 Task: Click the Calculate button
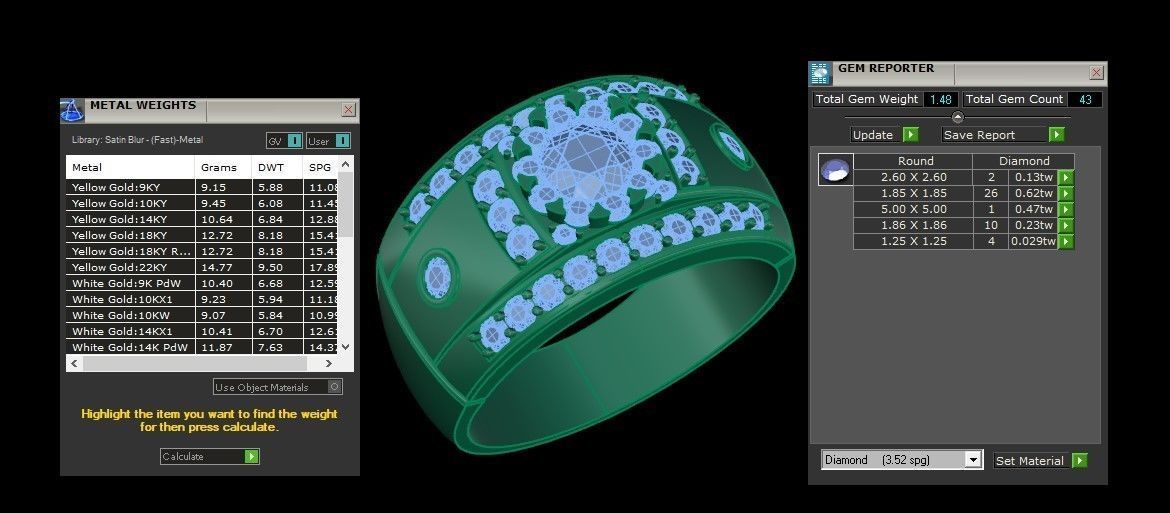tap(210, 456)
